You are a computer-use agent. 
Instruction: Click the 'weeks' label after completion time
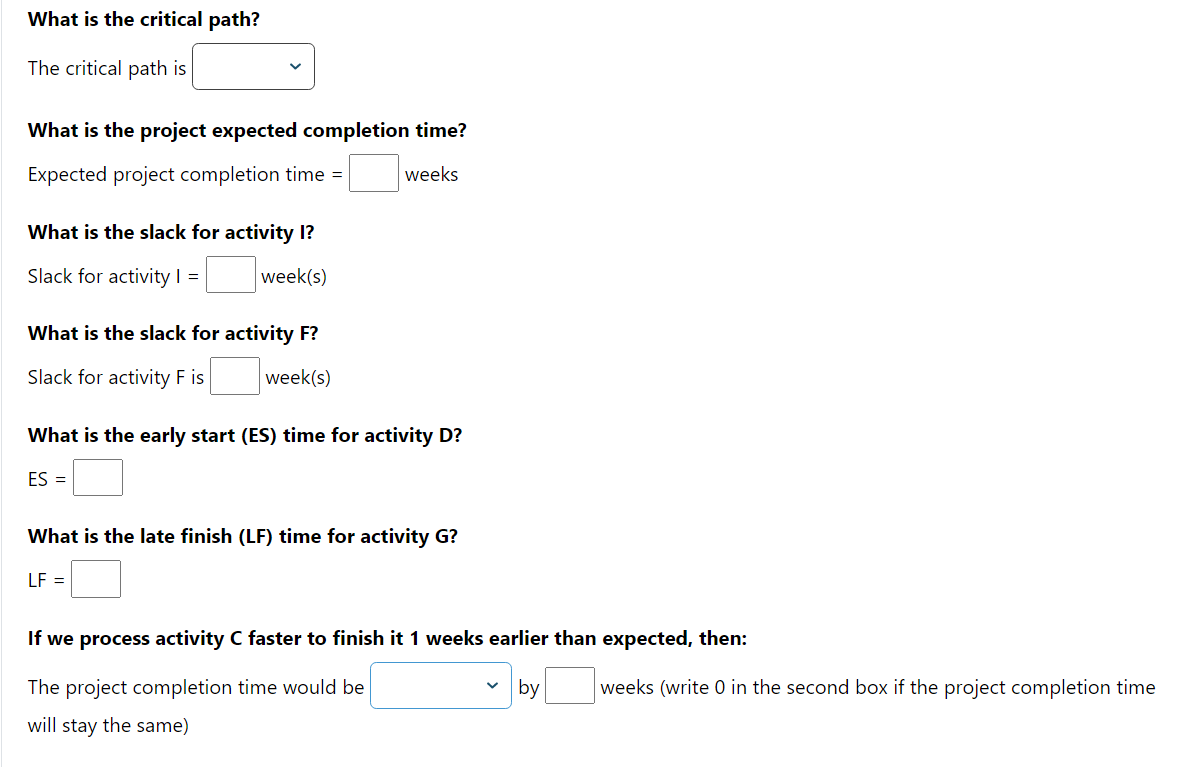click(x=431, y=173)
